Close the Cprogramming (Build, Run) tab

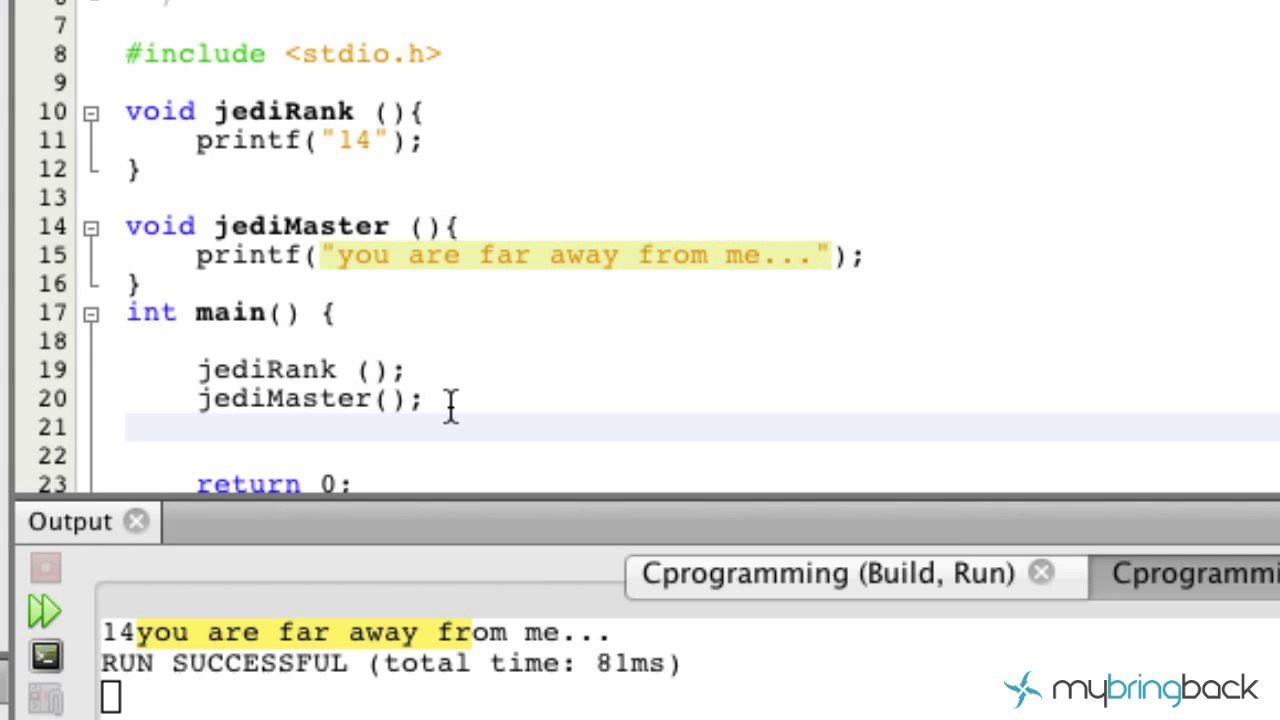coord(1042,573)
